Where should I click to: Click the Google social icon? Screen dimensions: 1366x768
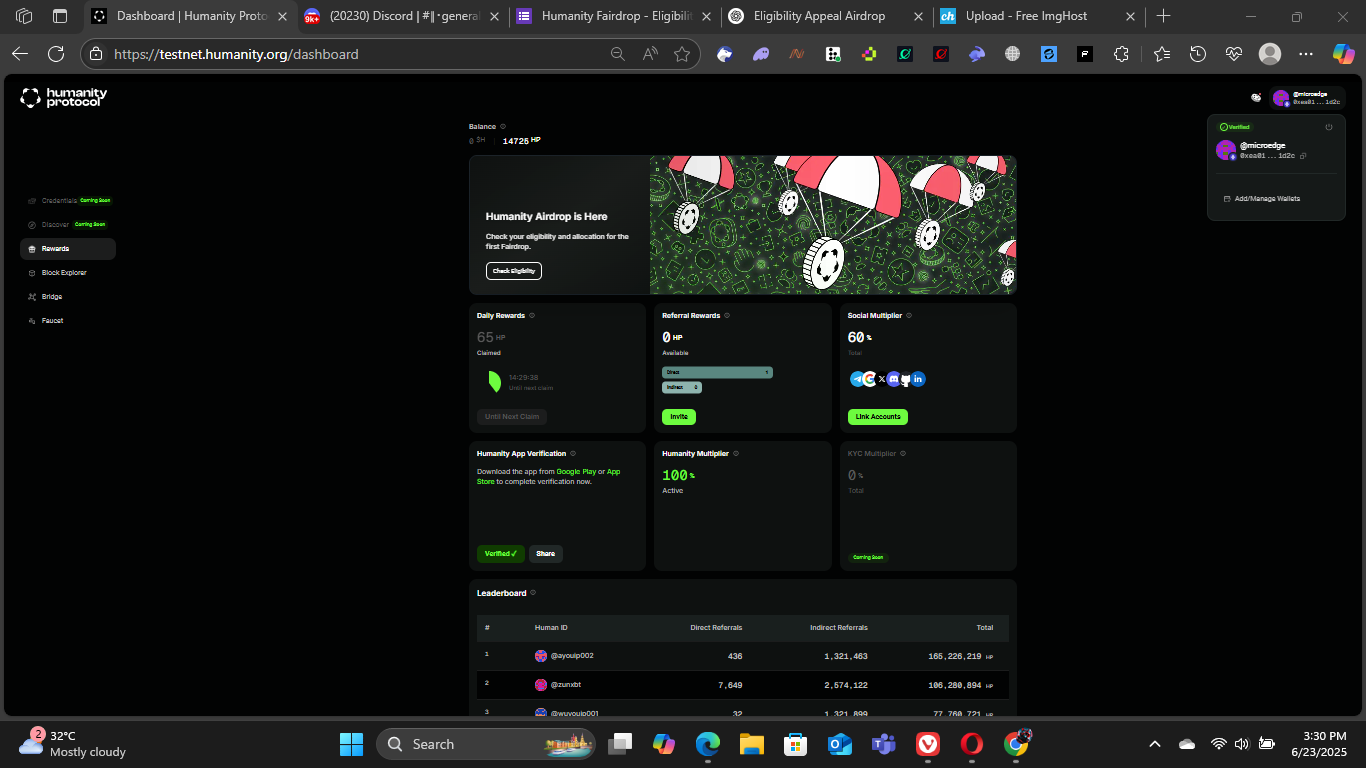(x=869, y=379)
